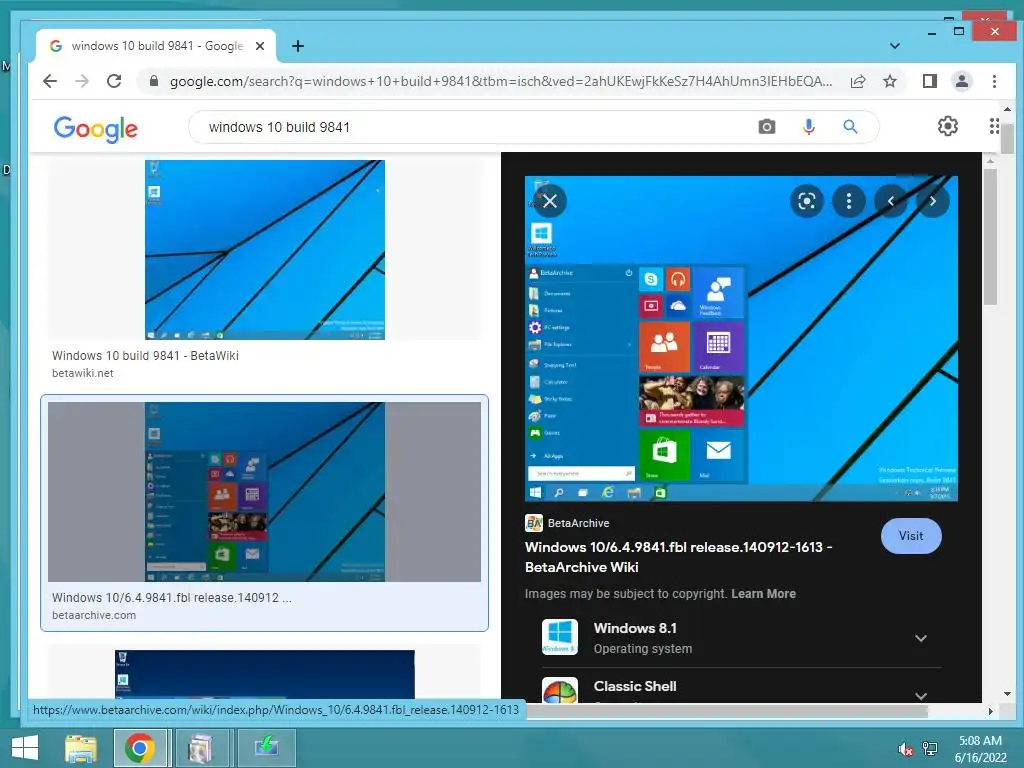Image resolution: width=1024 pixels, height=768 pixels.
Task: Start voice search with the microphone
Action: pyautogui.click(x=808, y=127)
